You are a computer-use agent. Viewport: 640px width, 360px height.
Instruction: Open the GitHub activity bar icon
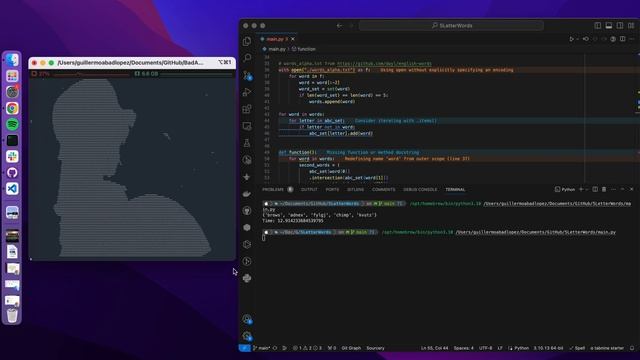(247, 211)
